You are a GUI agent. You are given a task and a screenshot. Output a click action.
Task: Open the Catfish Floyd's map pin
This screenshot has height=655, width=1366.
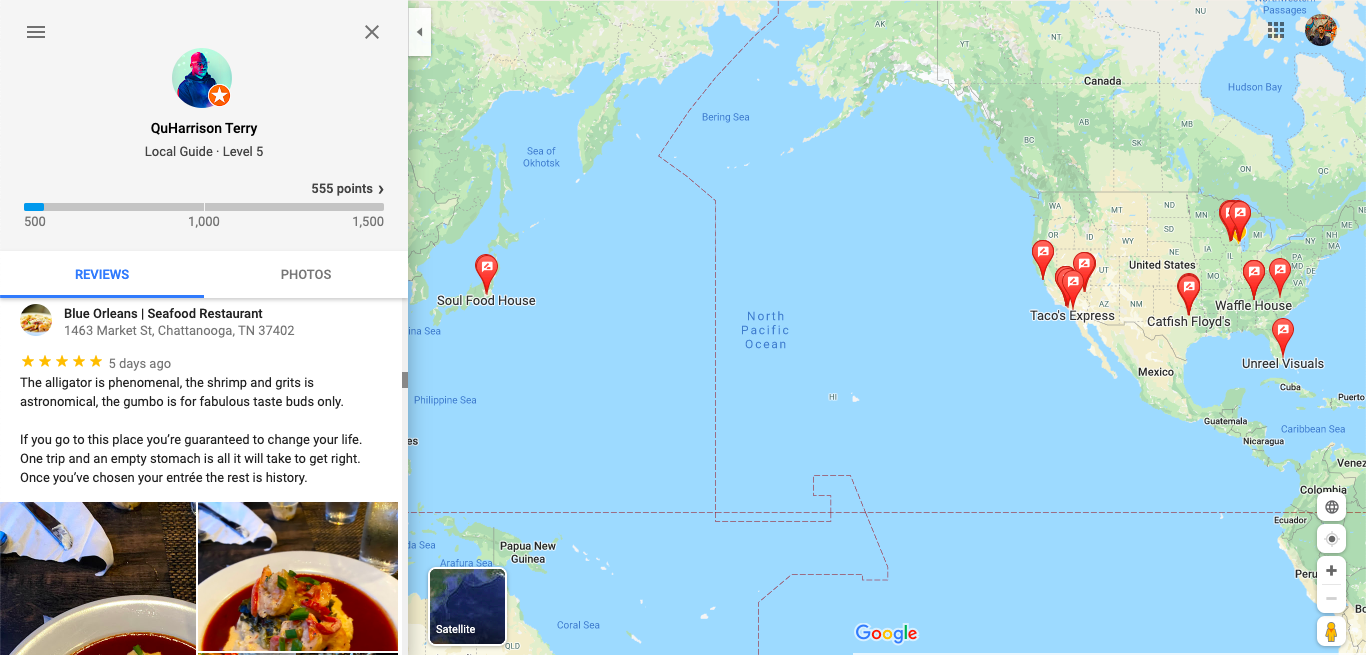1188,293
